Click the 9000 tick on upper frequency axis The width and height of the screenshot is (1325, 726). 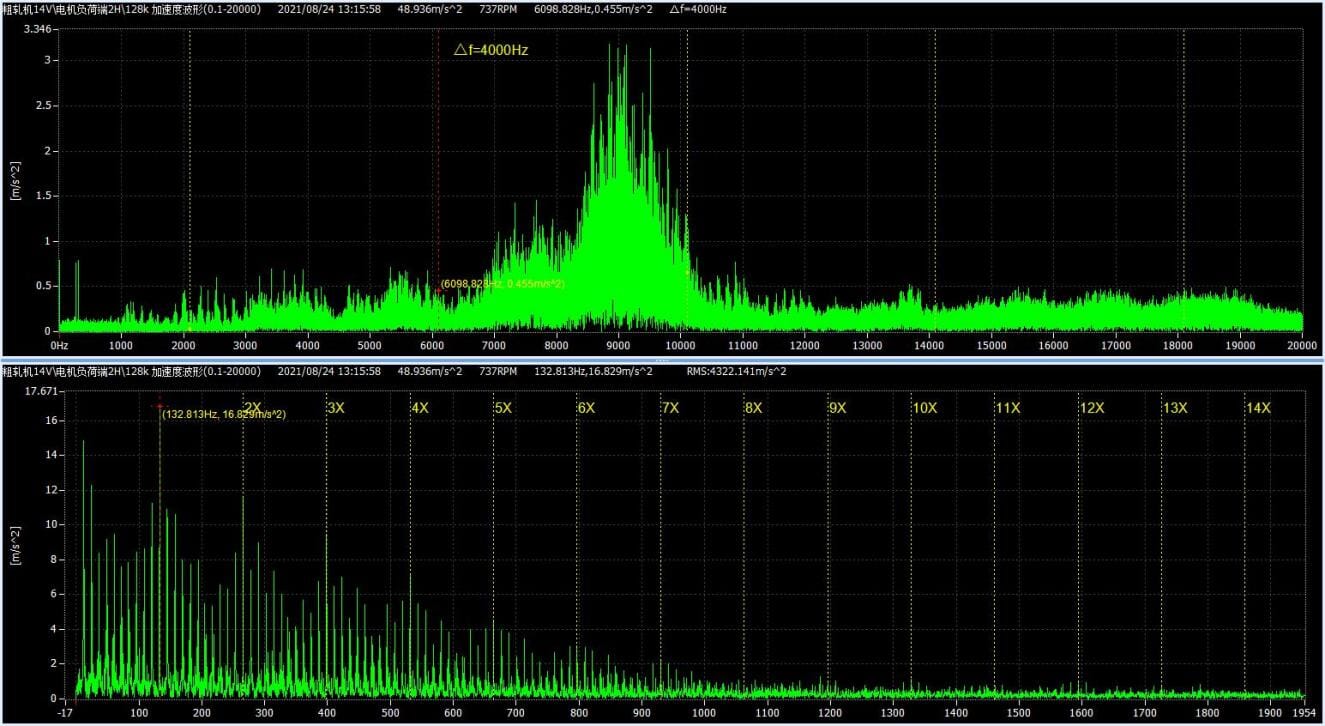[x=619, y=345]
